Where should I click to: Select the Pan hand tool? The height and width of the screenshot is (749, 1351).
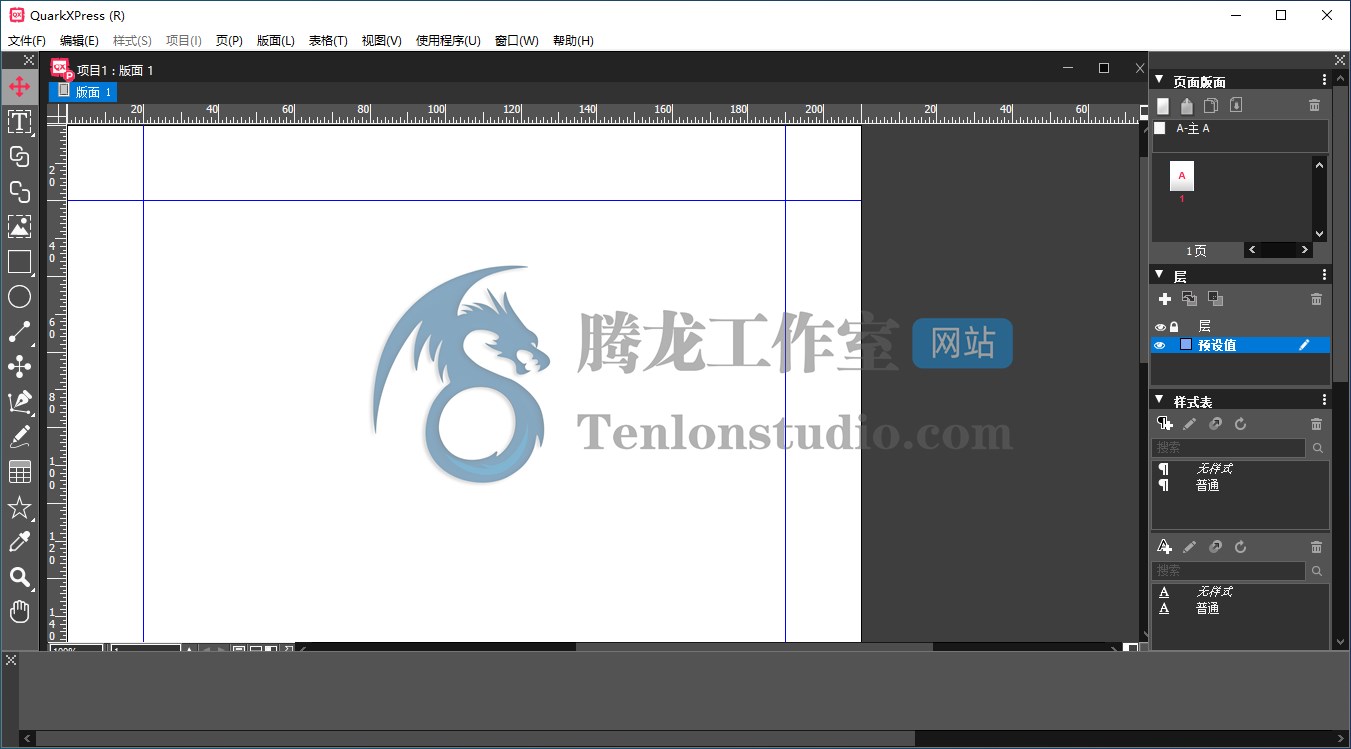pos(19,612)
